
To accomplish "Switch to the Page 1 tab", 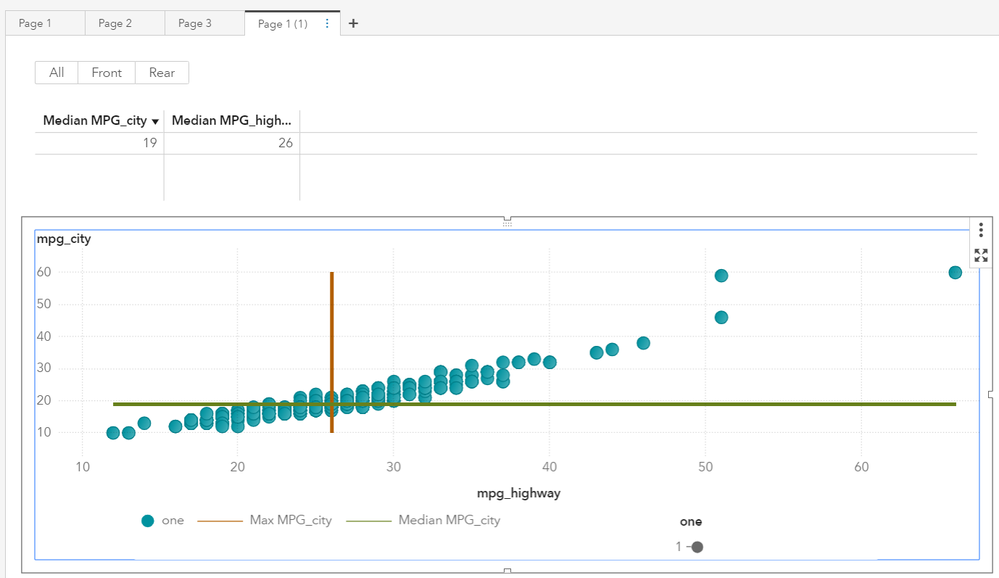I will (x=35, y=24).
